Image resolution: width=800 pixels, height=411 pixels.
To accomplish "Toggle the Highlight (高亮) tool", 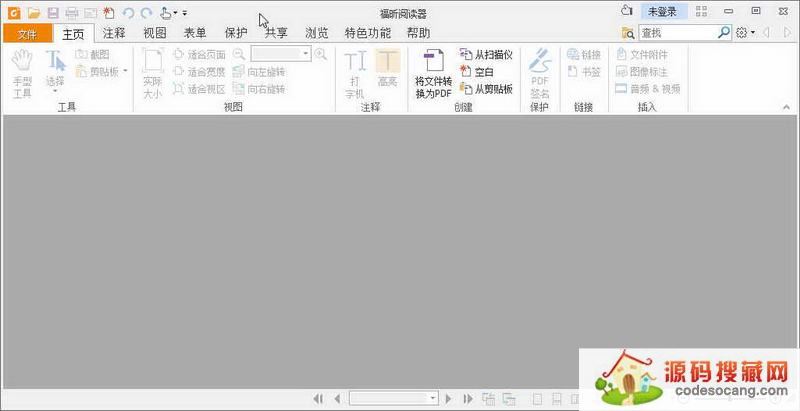I will pos(387,70).
